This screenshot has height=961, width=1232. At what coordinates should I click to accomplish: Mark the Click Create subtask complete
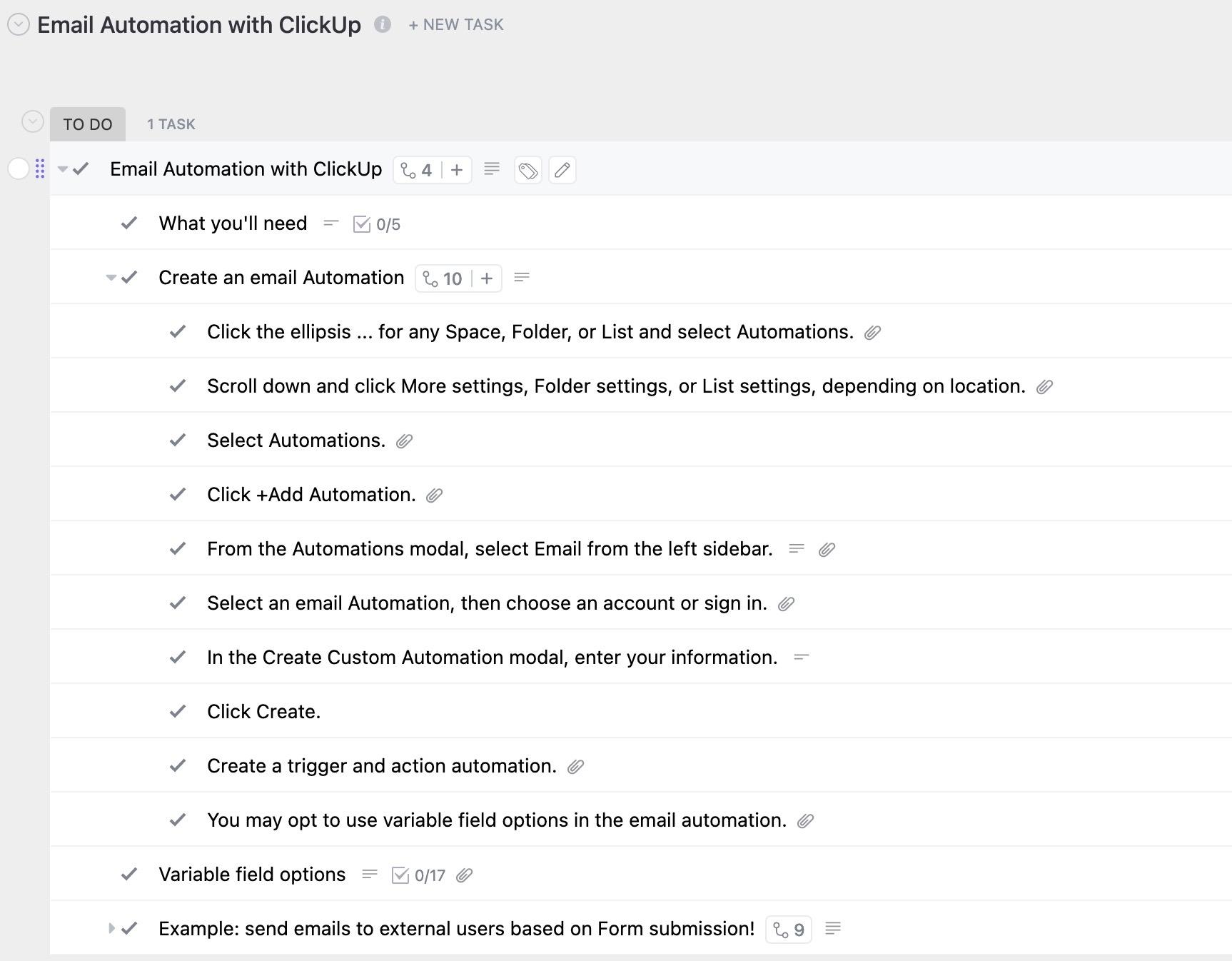pyautogui.click(x=177, y=711)
